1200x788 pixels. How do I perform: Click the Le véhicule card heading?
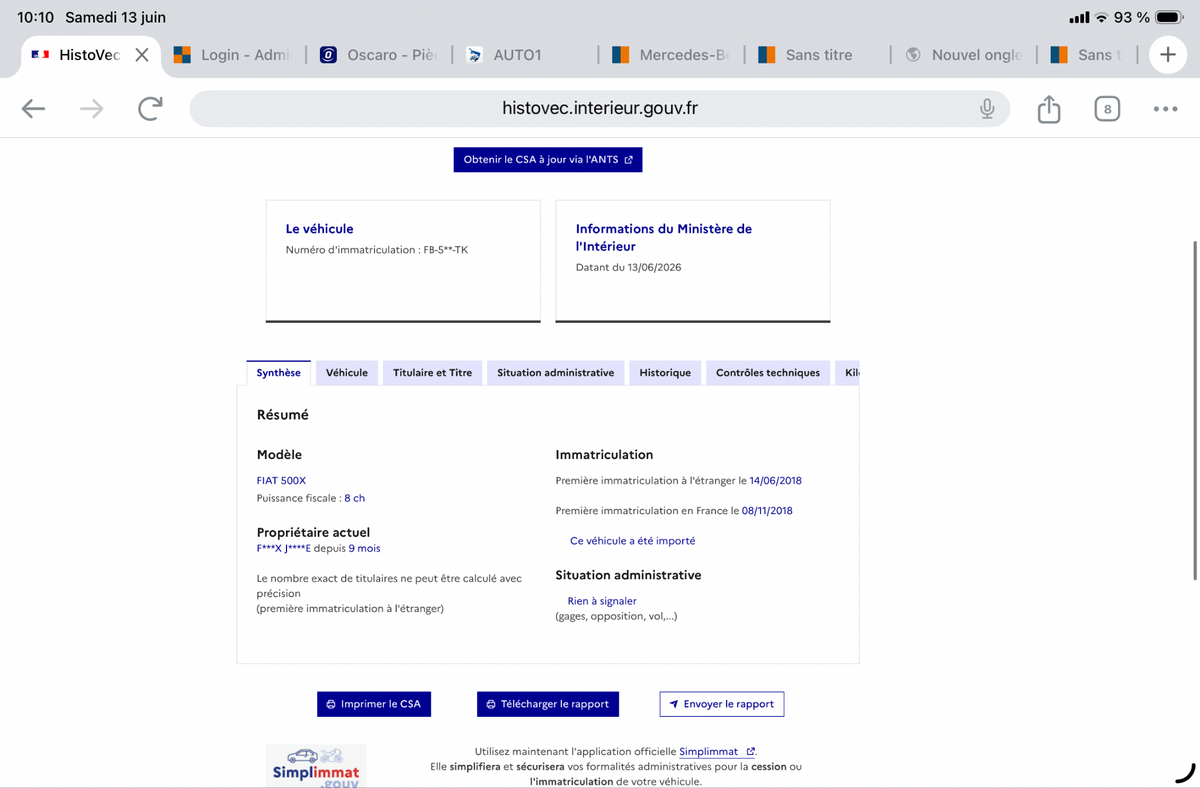click(x=319, y=229)
